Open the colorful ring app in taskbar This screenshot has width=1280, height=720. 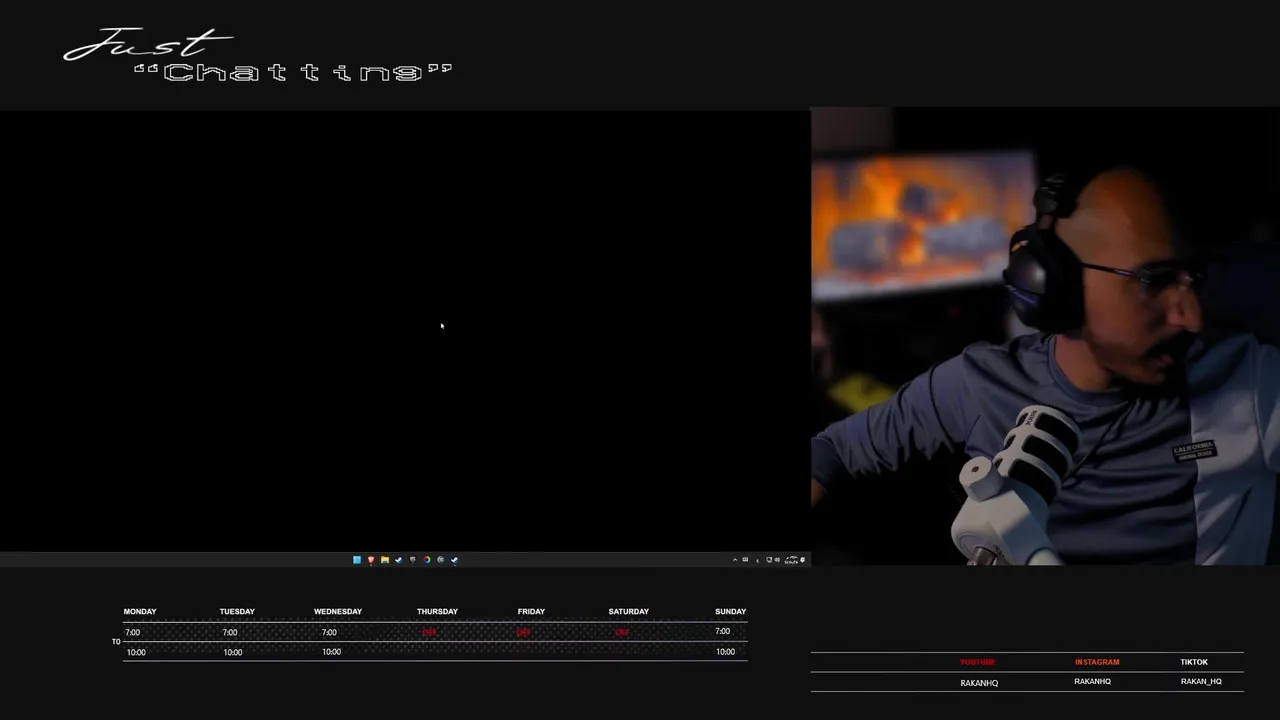coord(427,560)
